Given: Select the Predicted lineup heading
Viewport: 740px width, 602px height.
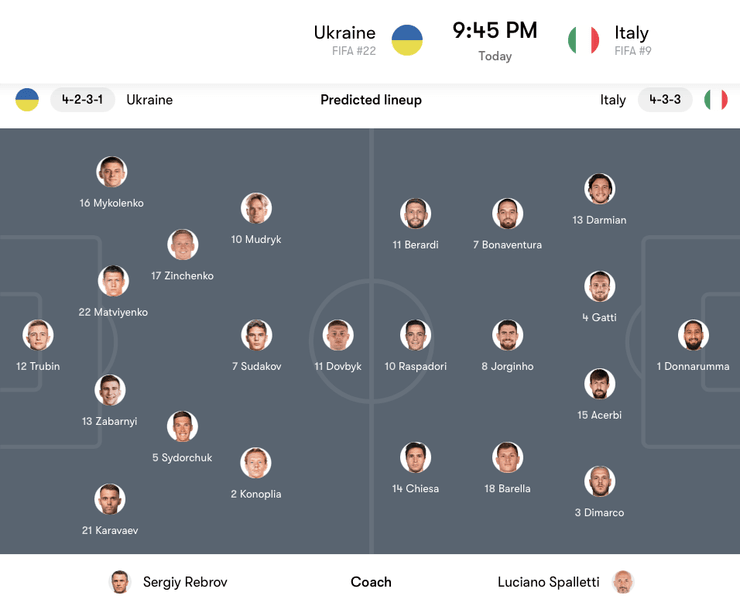Looking at the screenshot, I should (x=371, y=100).
